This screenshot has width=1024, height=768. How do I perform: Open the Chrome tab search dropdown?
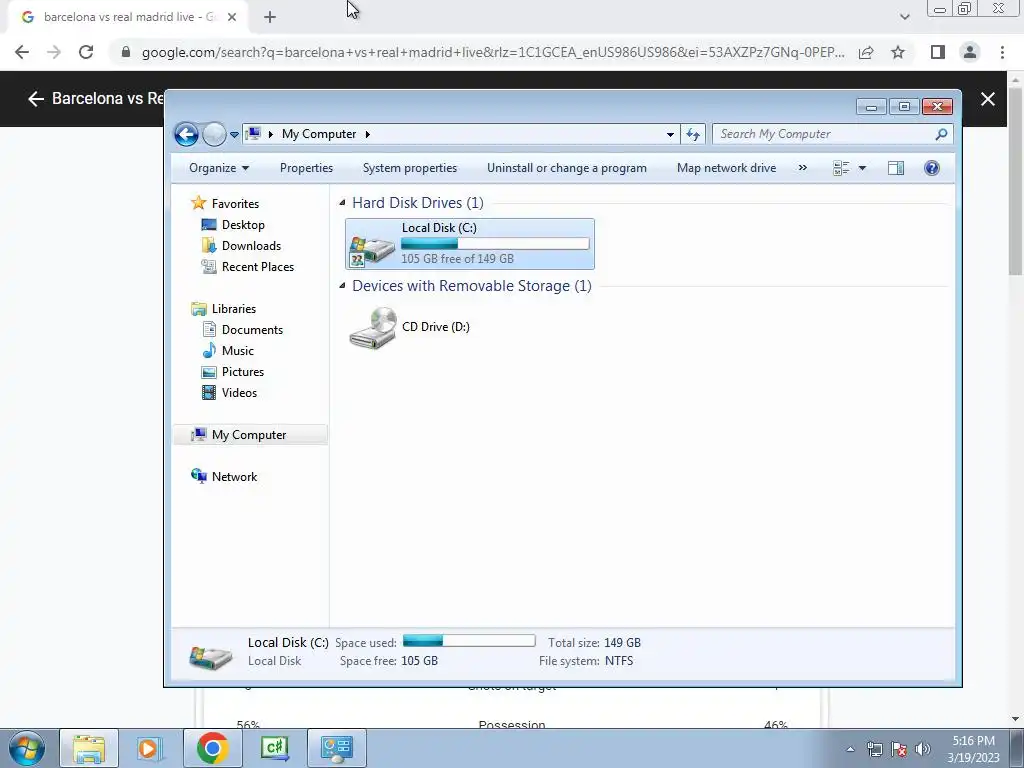(904, 17)
